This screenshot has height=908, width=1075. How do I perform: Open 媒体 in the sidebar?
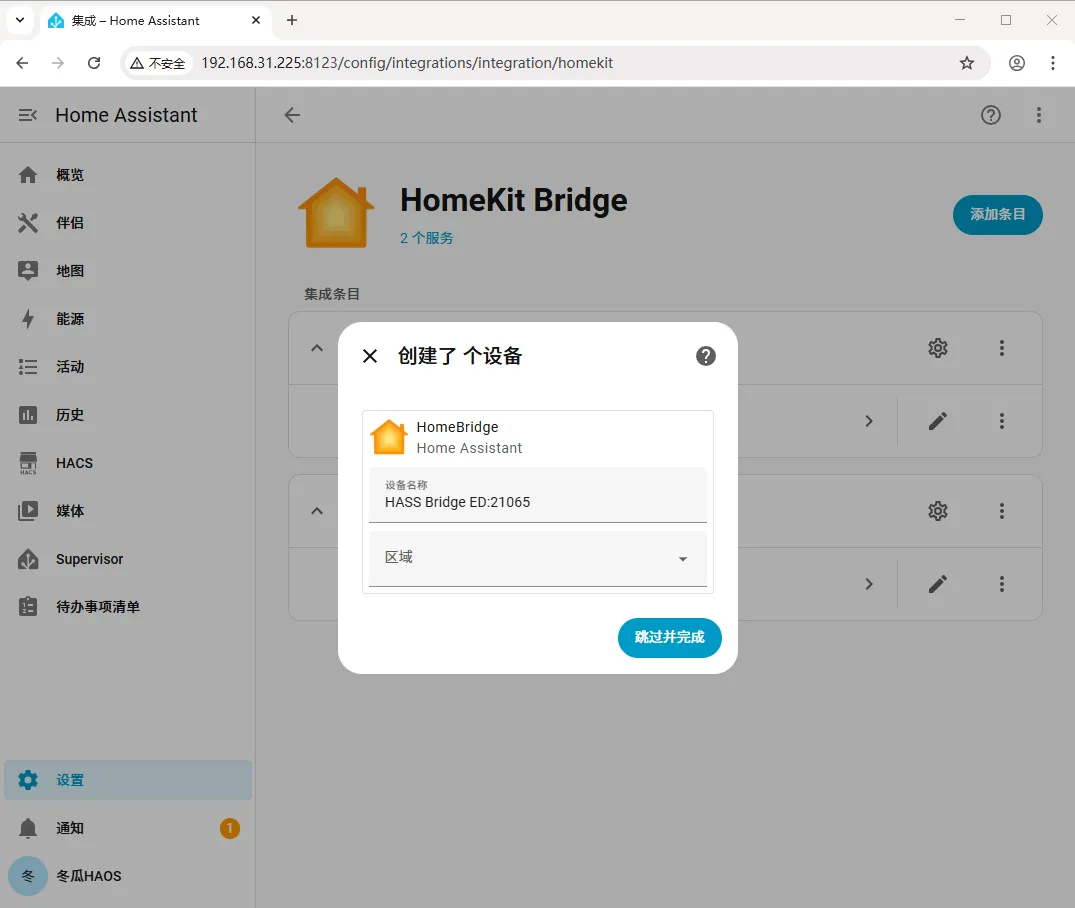[x=128, y=511]
